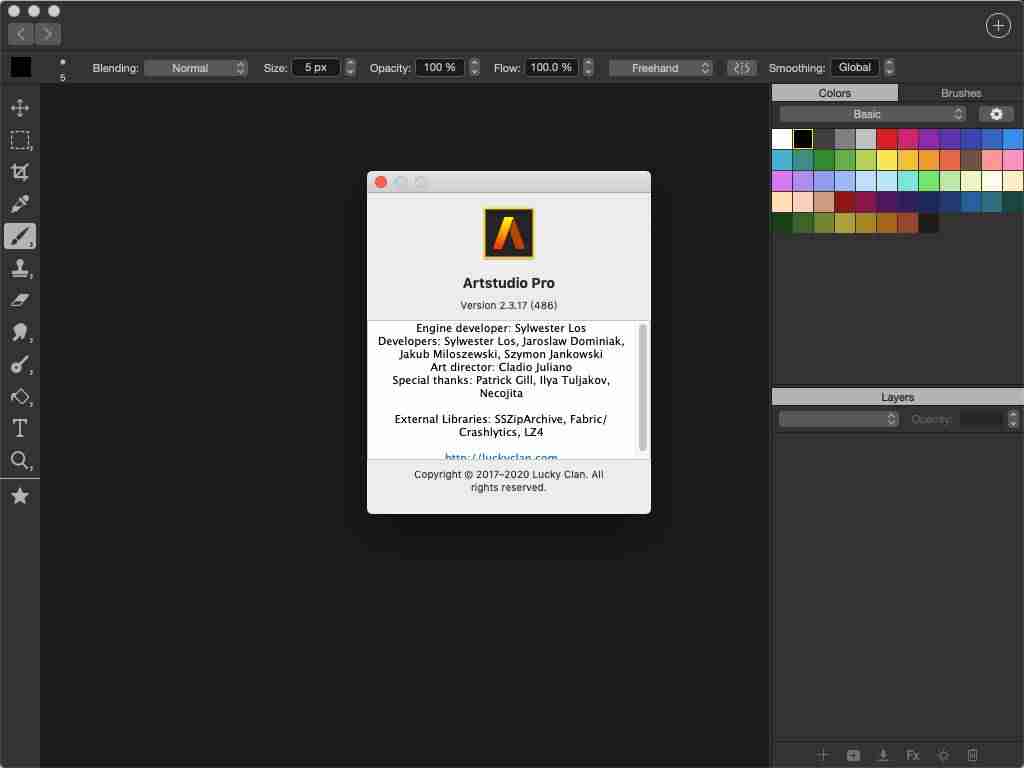
Task: Select the Text tool
Action: [x=20, y=428]
